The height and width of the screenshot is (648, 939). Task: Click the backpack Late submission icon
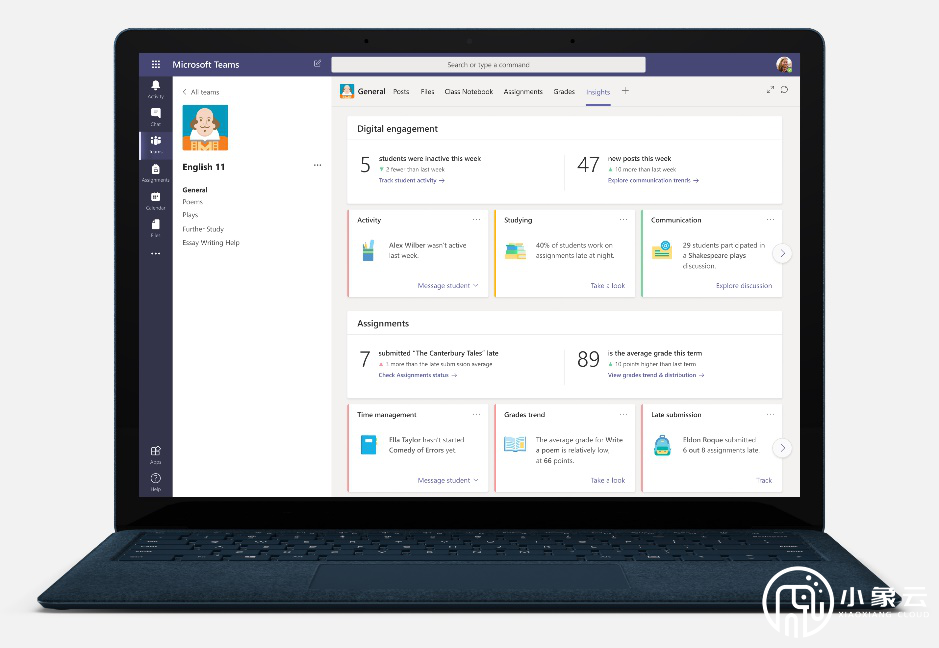(662, 445)
